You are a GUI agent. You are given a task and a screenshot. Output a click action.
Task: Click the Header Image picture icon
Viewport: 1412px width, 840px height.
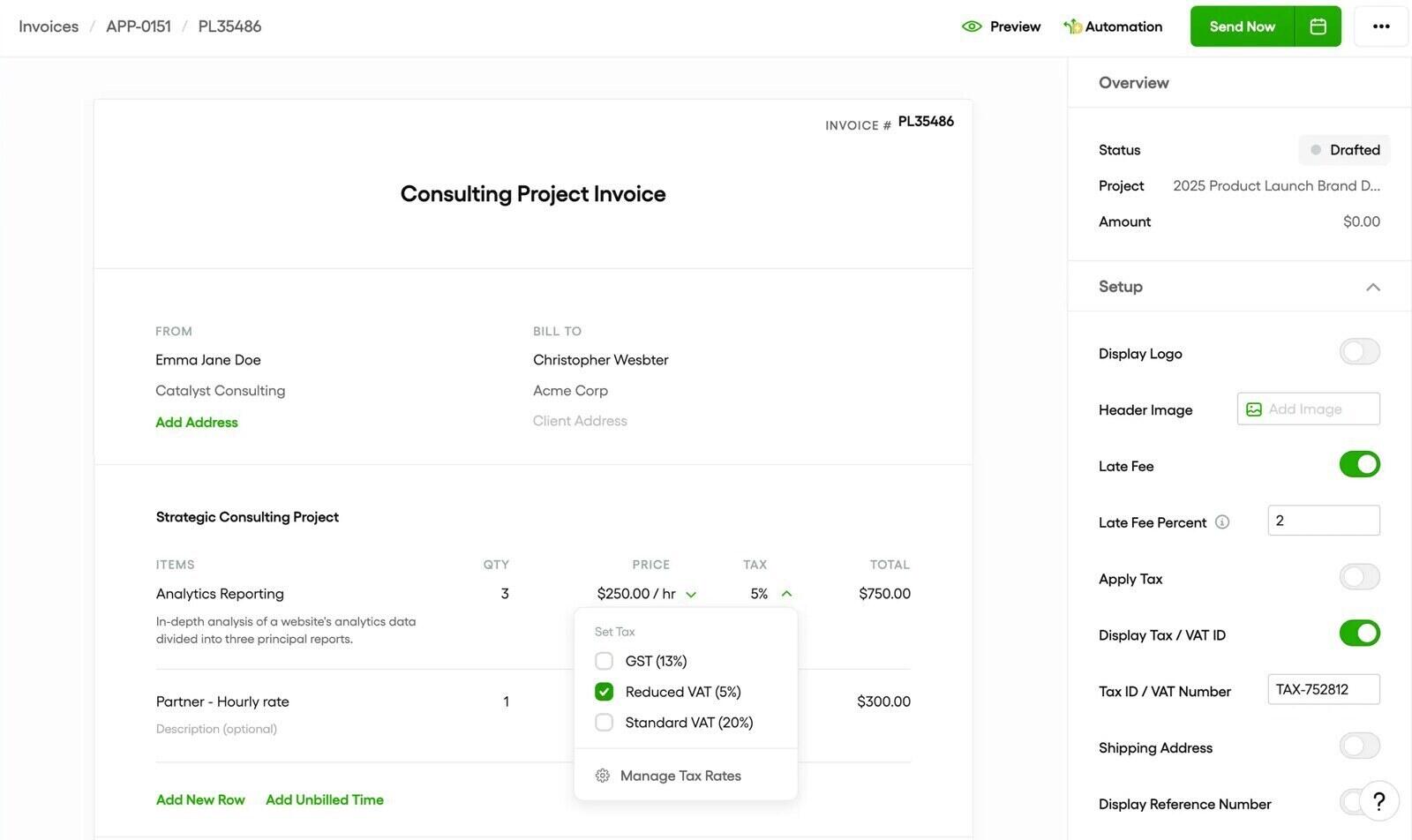1253,409
